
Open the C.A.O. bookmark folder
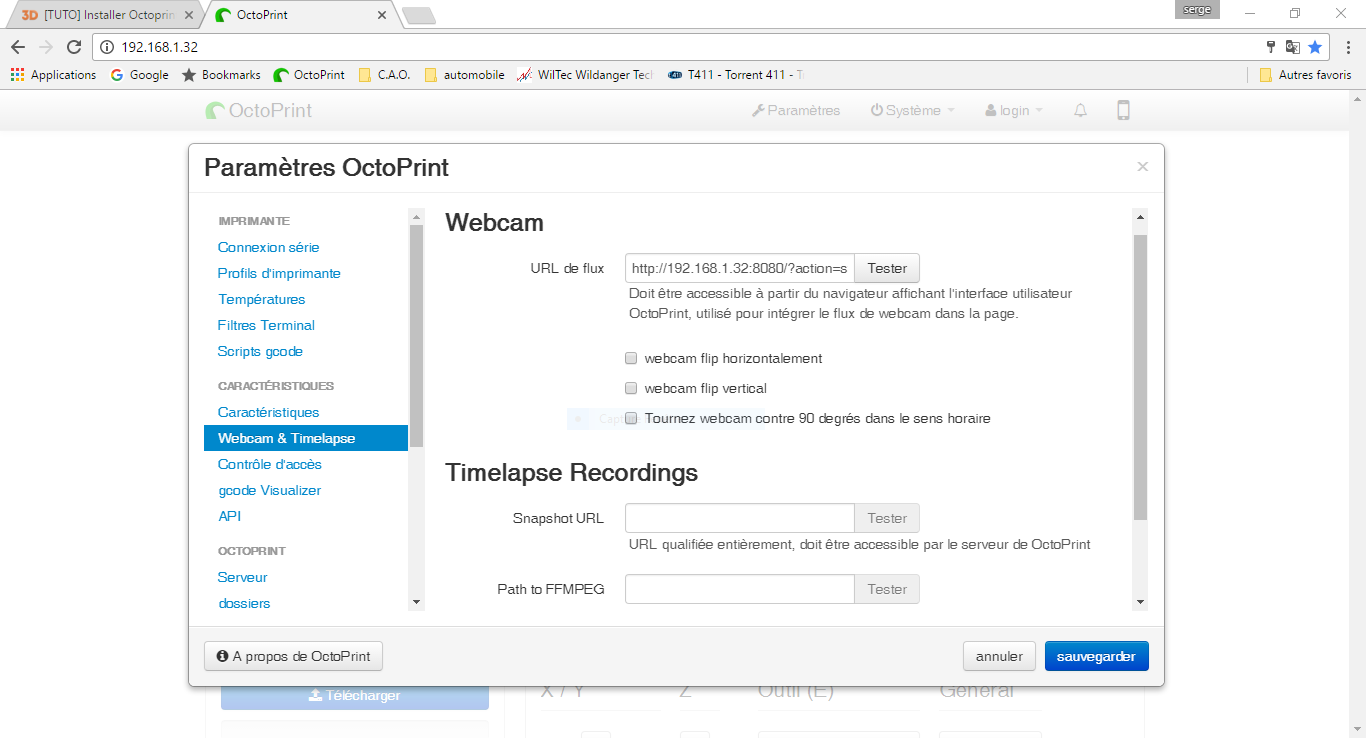coord(384,75)
